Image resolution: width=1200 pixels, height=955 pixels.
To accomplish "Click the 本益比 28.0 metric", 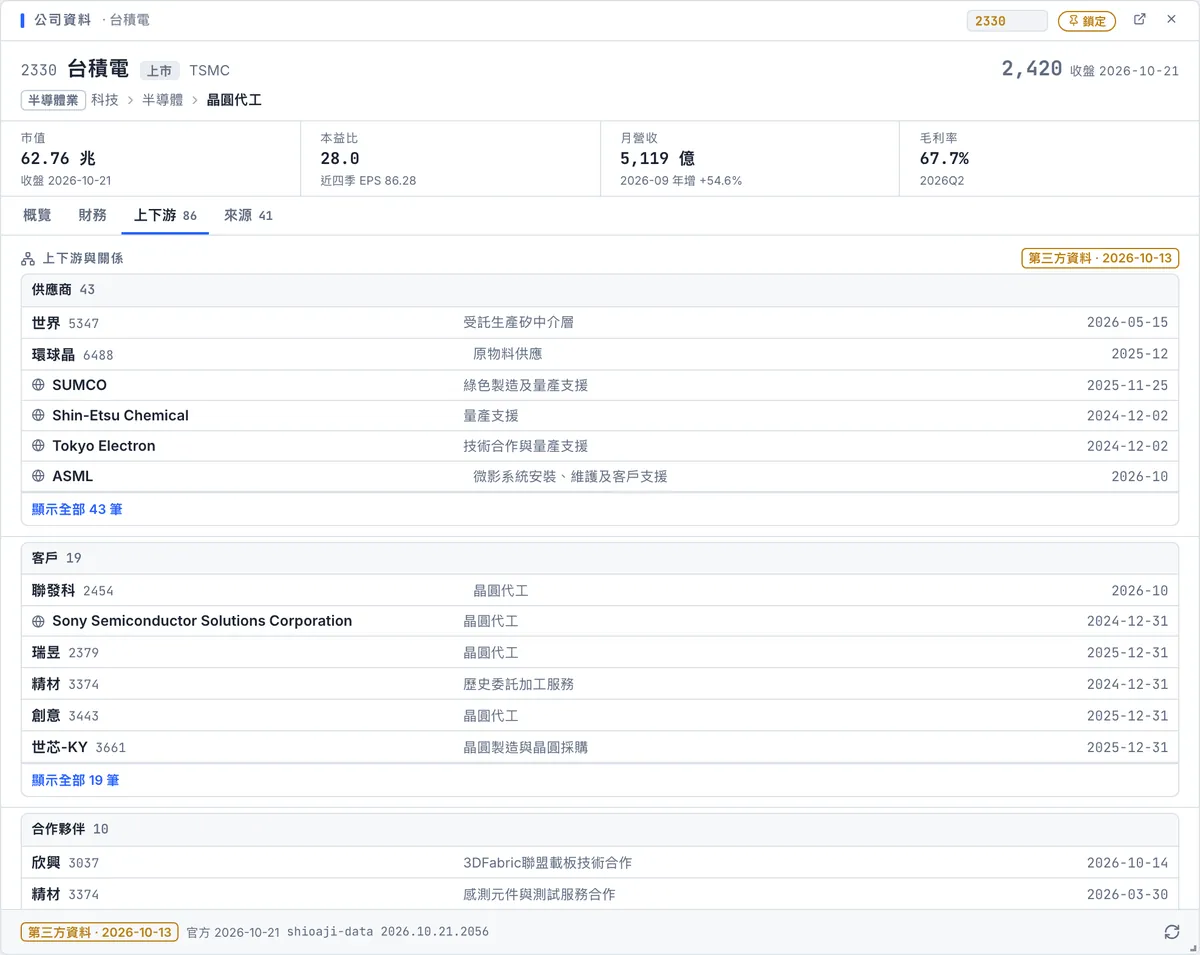I will click(450, 159).
